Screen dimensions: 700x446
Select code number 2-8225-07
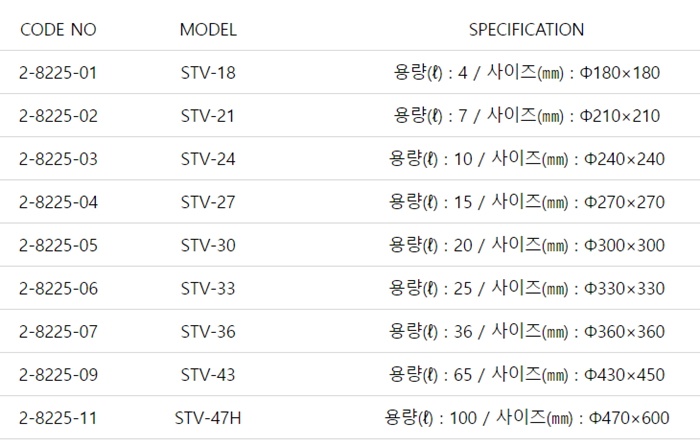click(59, 332)
